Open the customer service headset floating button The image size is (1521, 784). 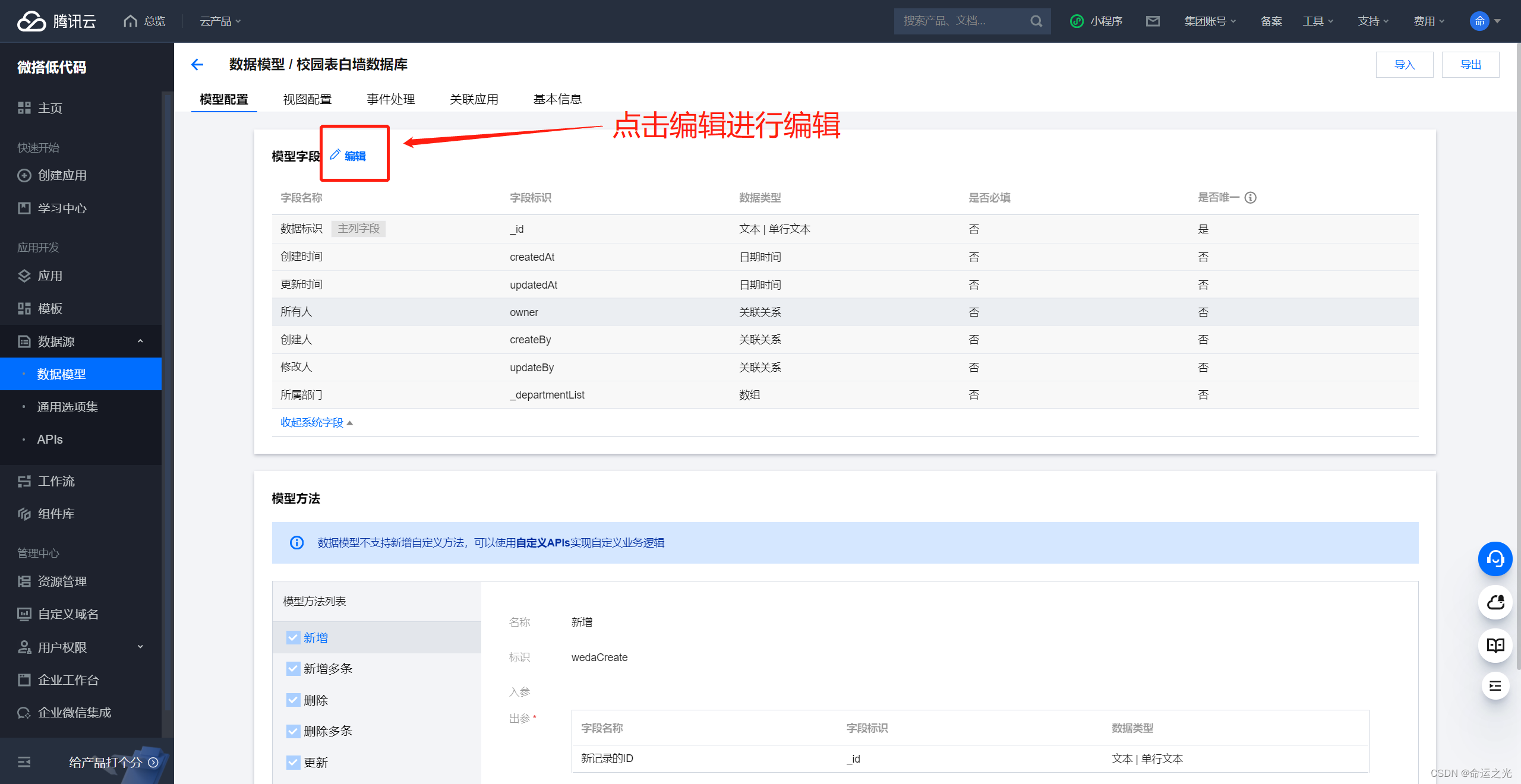[x=1495, y=559]
